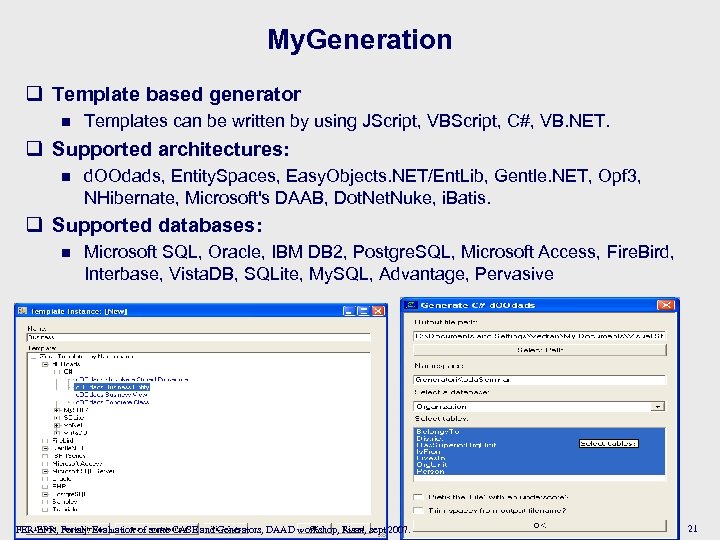
Task: Select dOOdads Business View tree item
Action: tap(112, 394)
